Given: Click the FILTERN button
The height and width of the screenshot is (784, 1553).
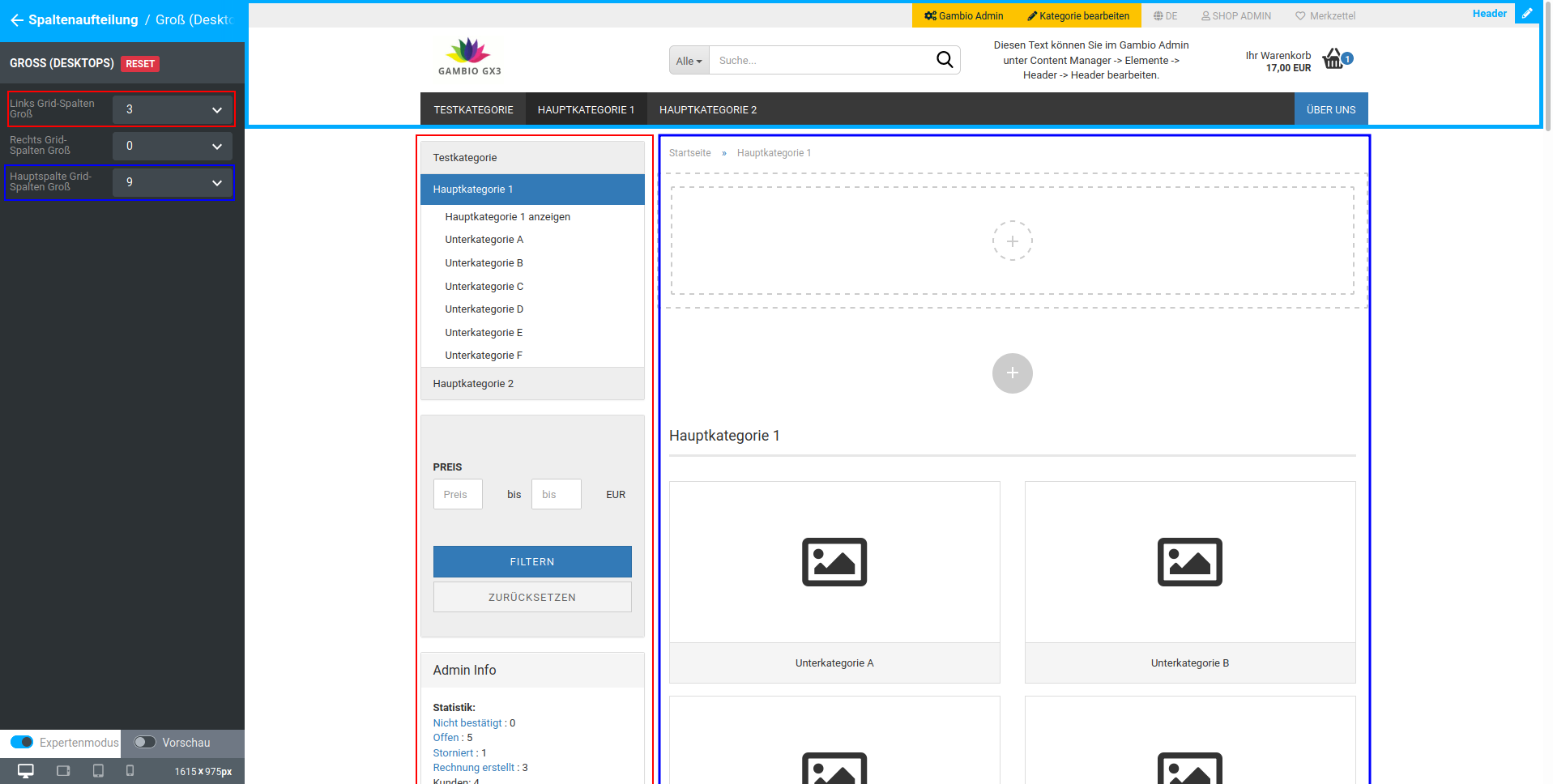Looking at the screenshot, I should [x=531, y=561].
